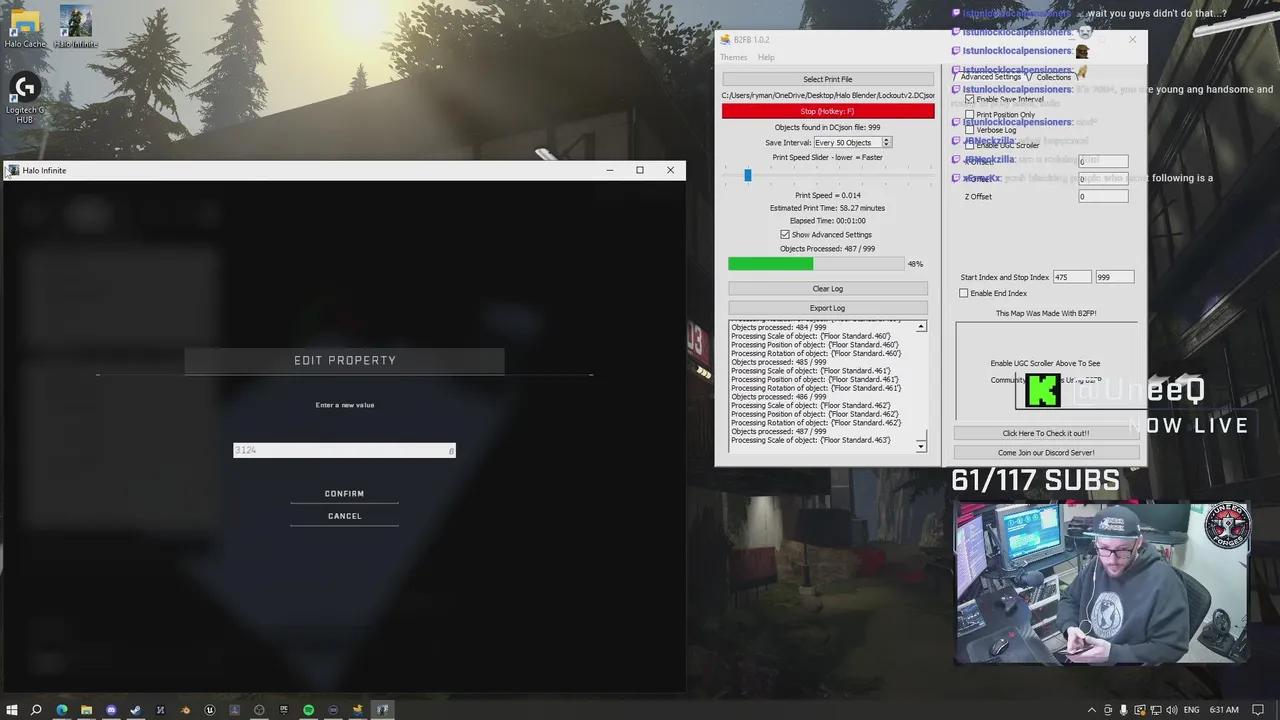Image resolution: width=1280 pixels, height=720 pixels.
Task: Switch to Halo Infinite taskbar icon
Action: (x=383, y=710)
